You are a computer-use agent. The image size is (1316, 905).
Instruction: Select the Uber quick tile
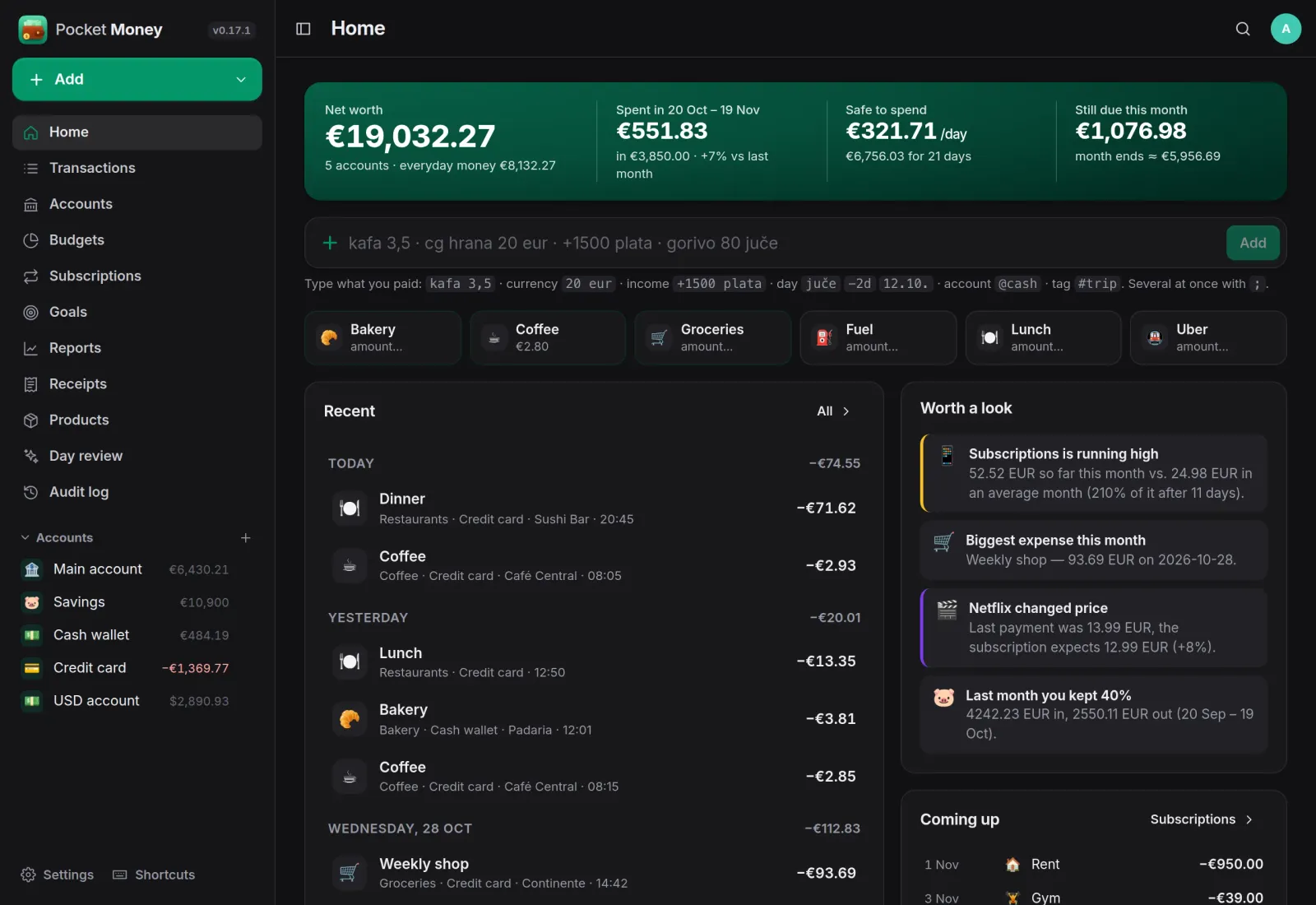click(1207, 337)
